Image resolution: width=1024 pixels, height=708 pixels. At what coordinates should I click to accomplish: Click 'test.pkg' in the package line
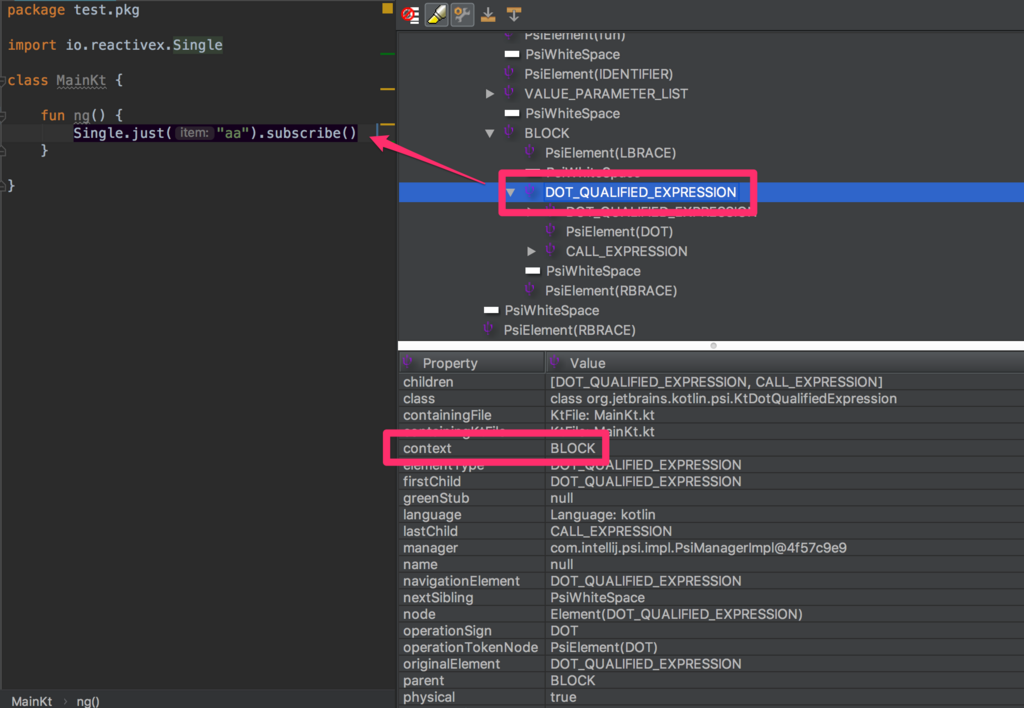[106, 10]
